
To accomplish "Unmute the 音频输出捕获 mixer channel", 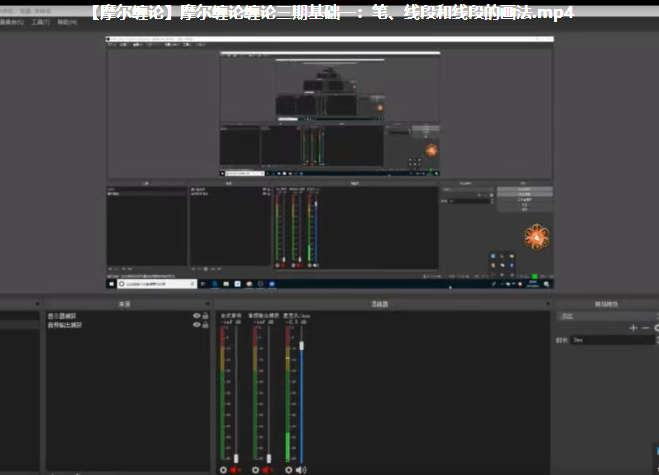I will coord(267,470).
